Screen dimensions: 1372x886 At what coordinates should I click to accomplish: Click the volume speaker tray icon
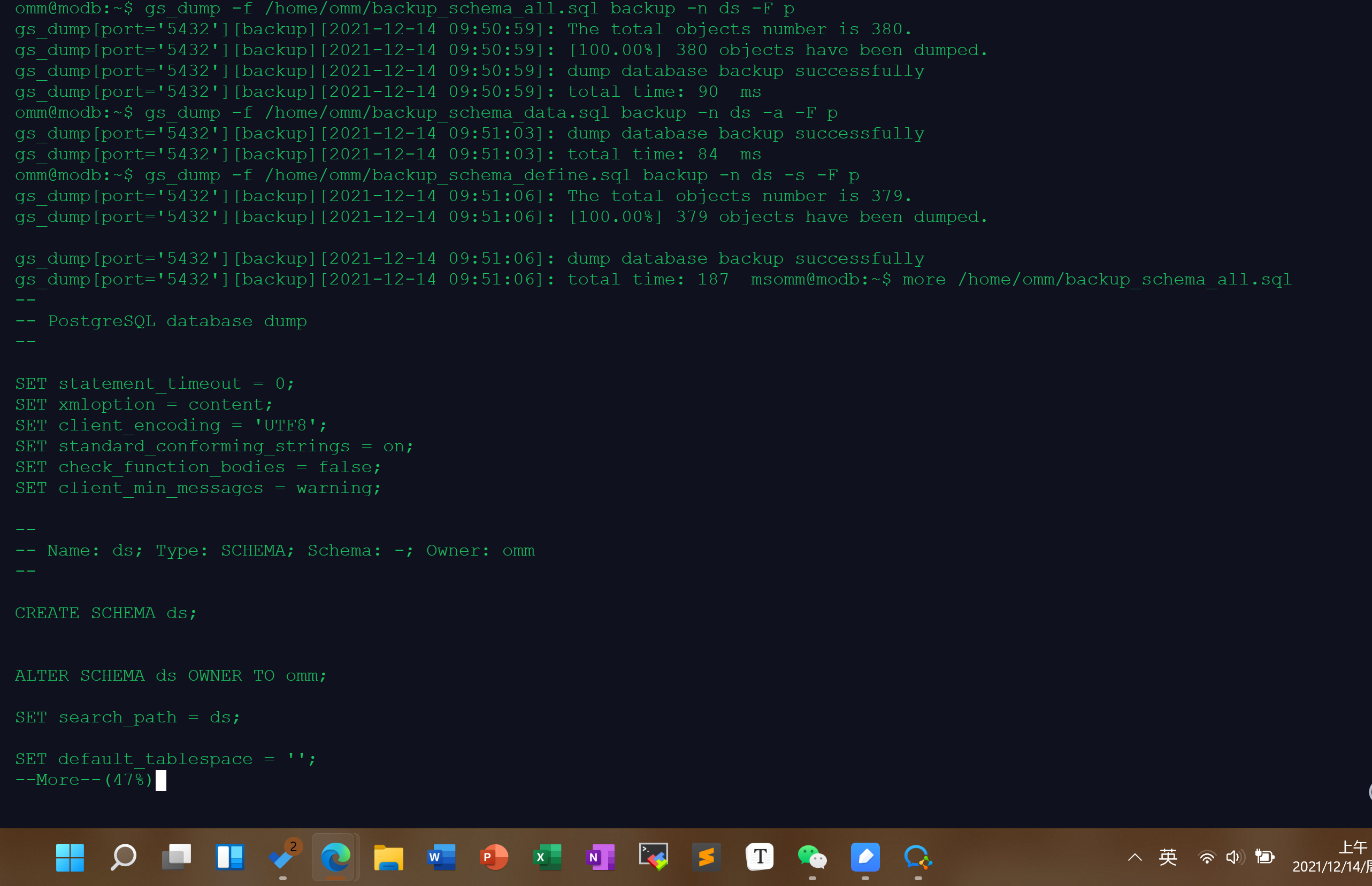point(1235,858)
